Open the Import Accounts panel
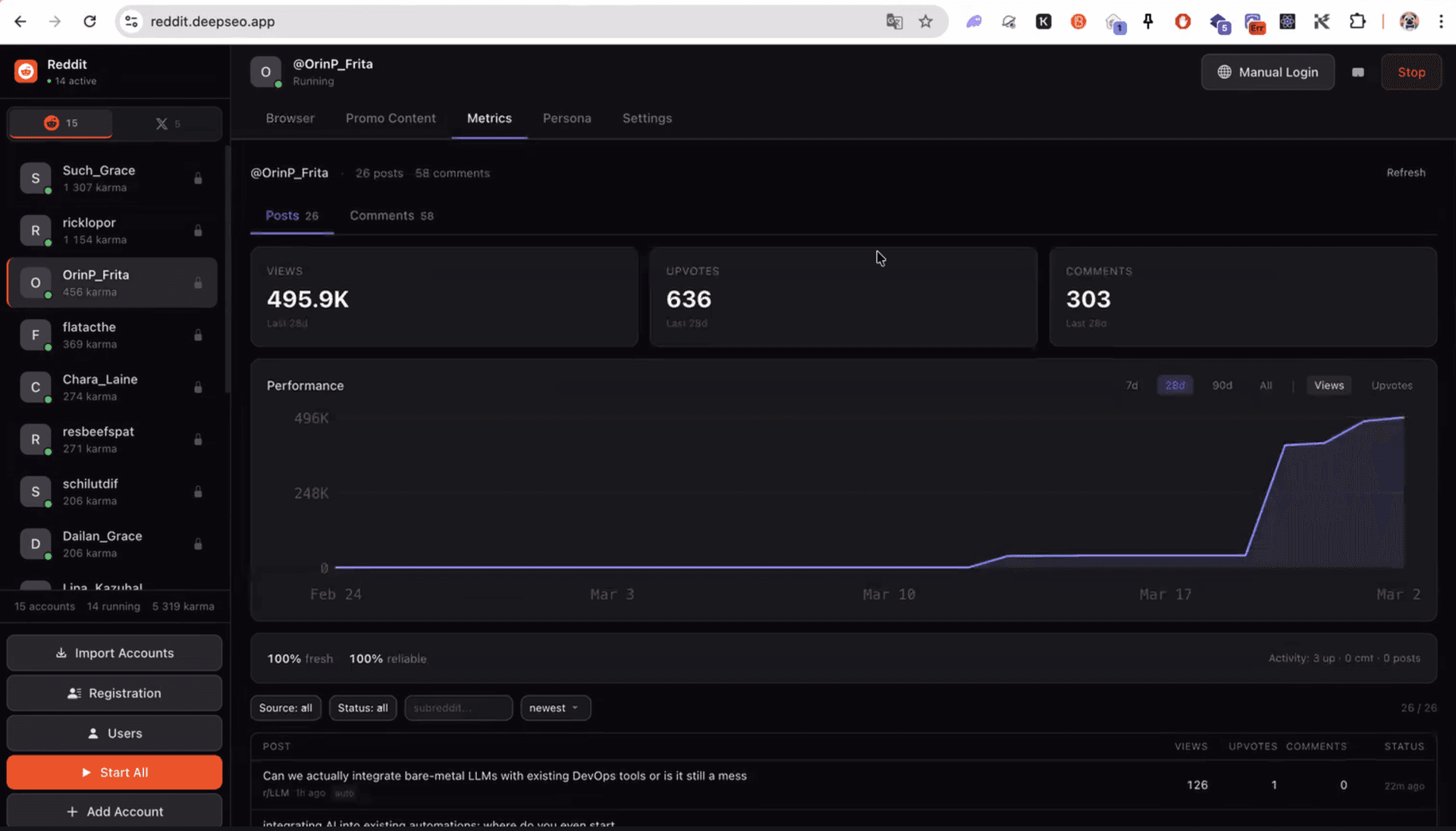The width and height of the screenshot is (1456, 831). pos(114,653)
